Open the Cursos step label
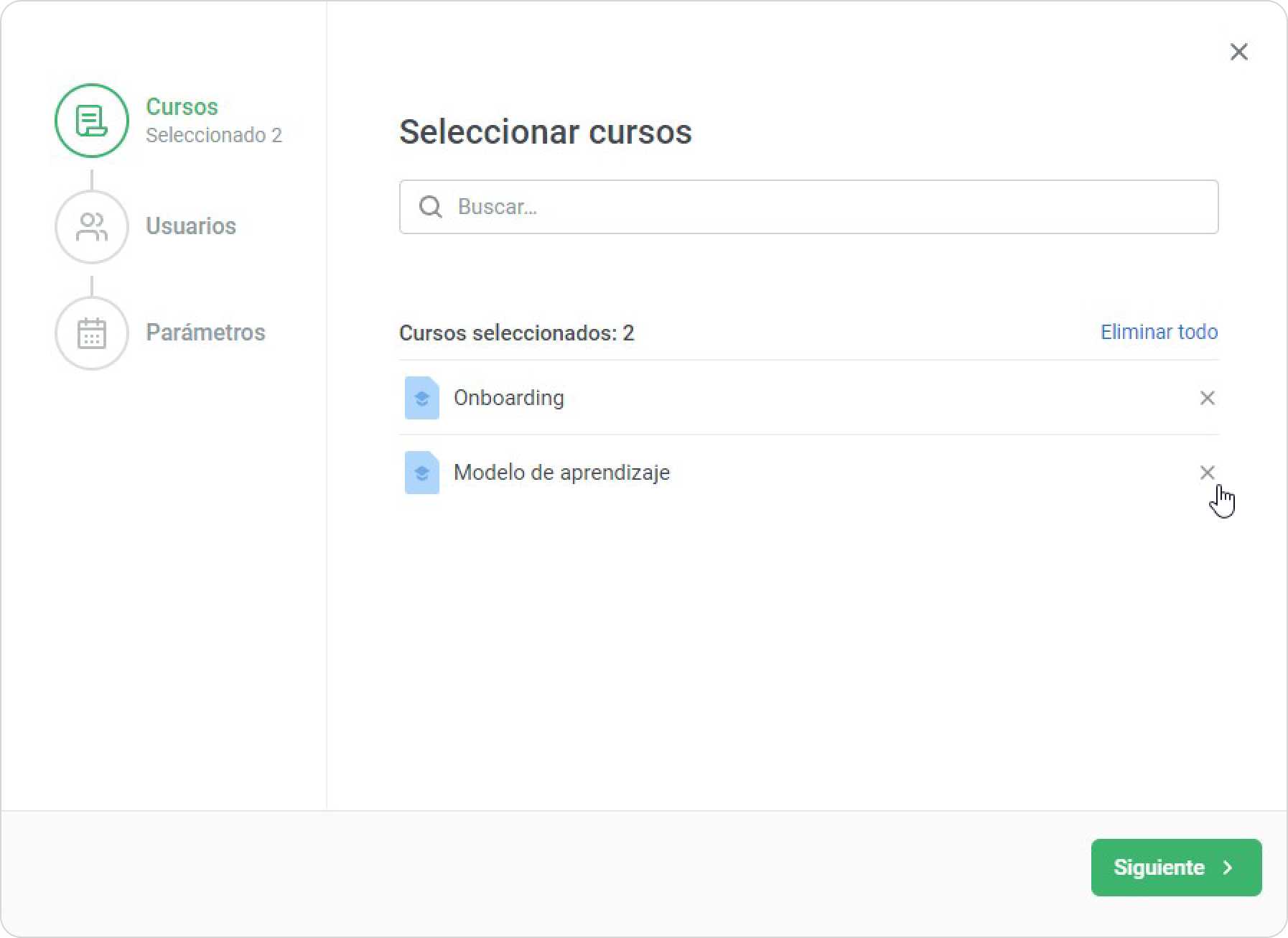The height and width of the screenshot is (938, 1288). (182, 106)
